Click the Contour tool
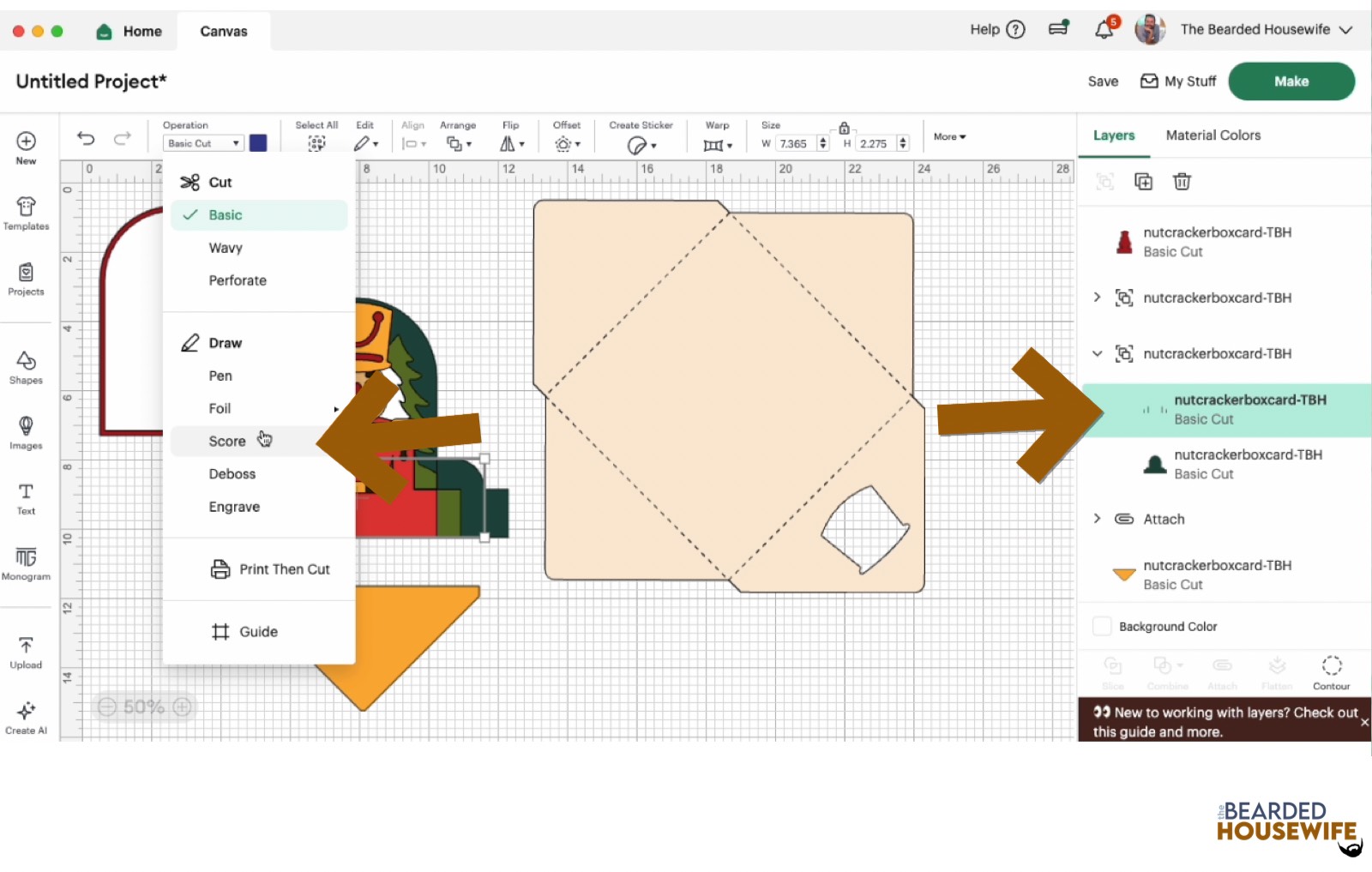 1331,672
